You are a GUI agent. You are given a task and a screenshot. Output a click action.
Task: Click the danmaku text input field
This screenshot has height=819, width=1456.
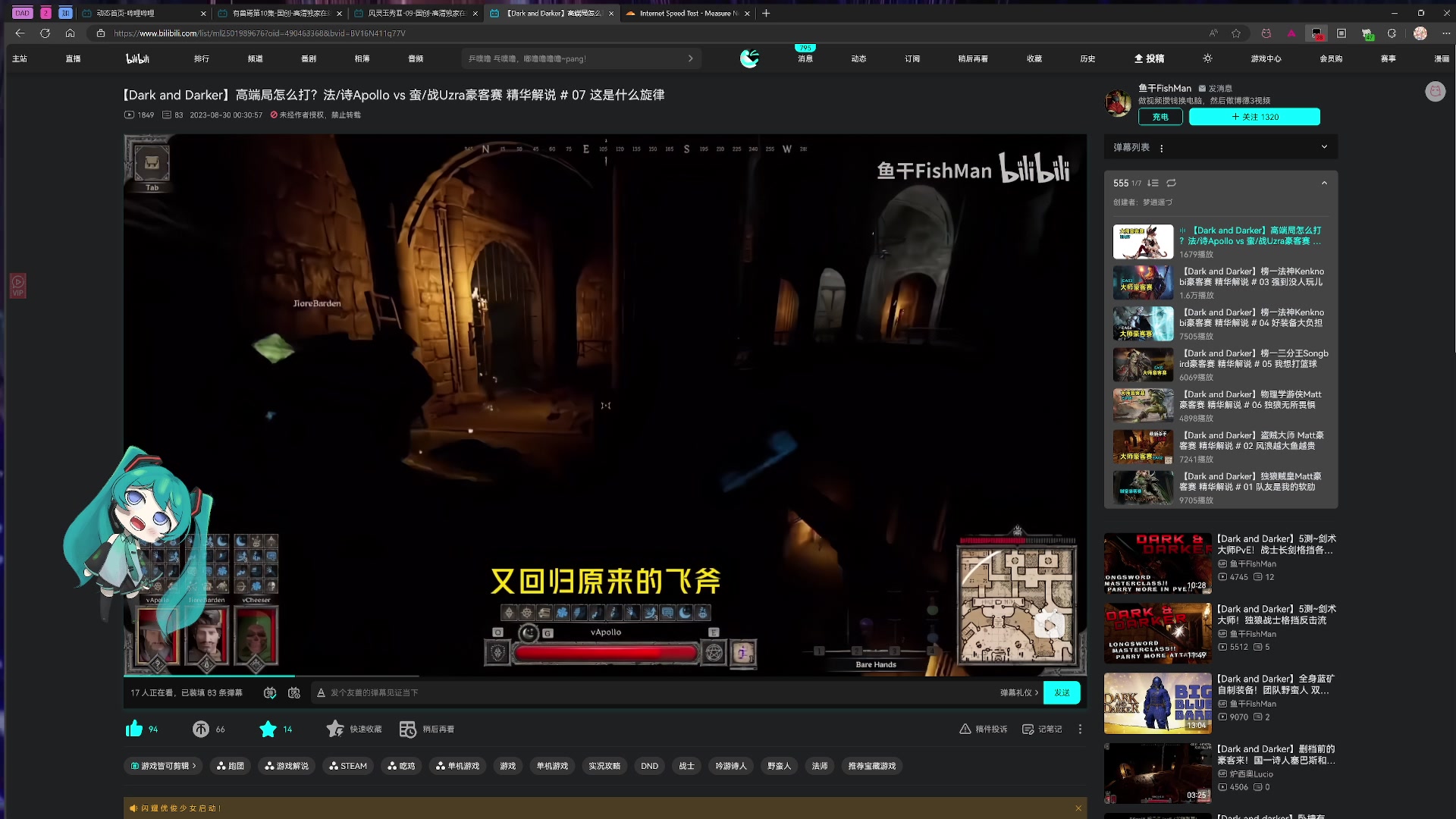(x=652, y=692)
